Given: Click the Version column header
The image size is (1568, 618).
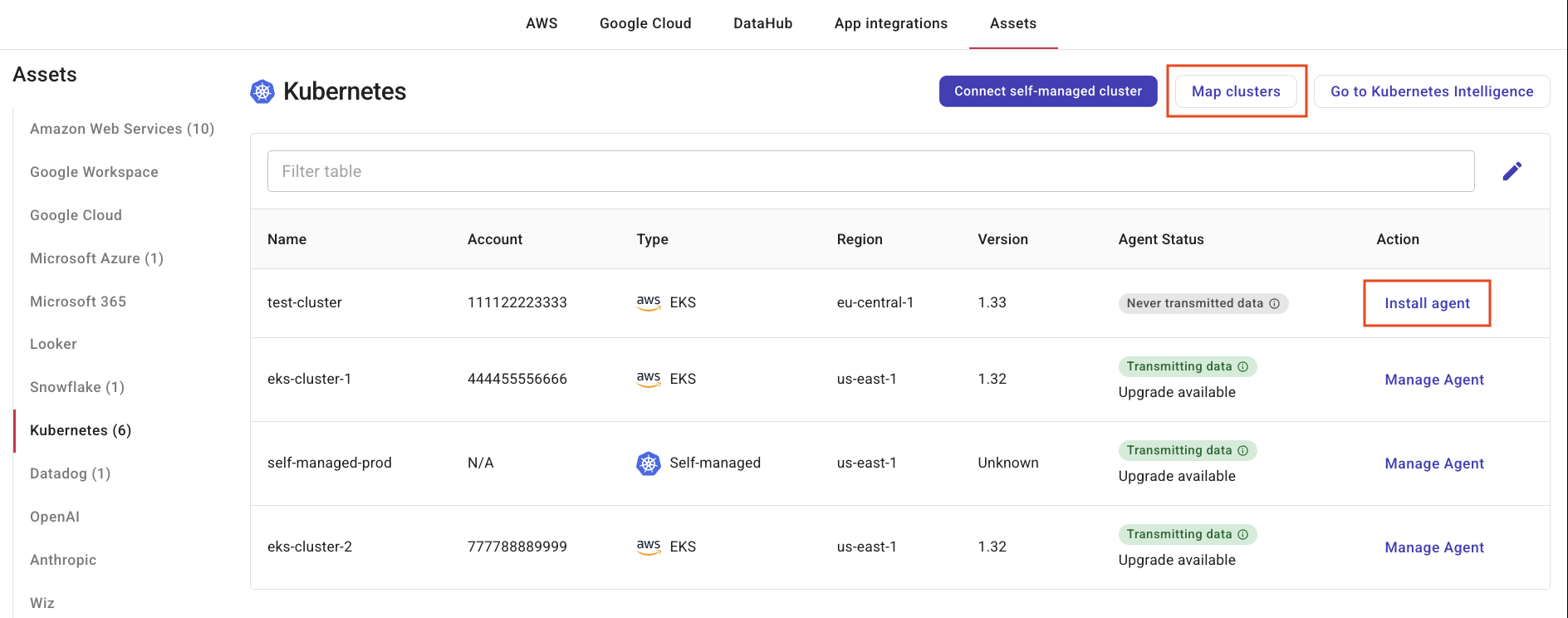Looking at the screenshot, I should [1002, 239].
